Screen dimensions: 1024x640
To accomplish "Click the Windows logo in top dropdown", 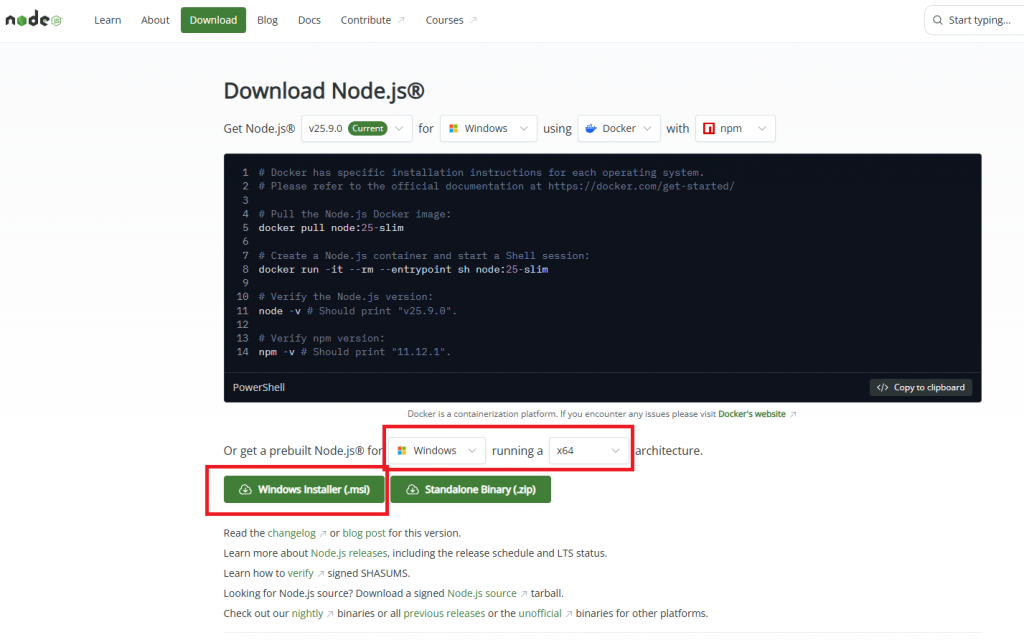I will coord(453,129).
